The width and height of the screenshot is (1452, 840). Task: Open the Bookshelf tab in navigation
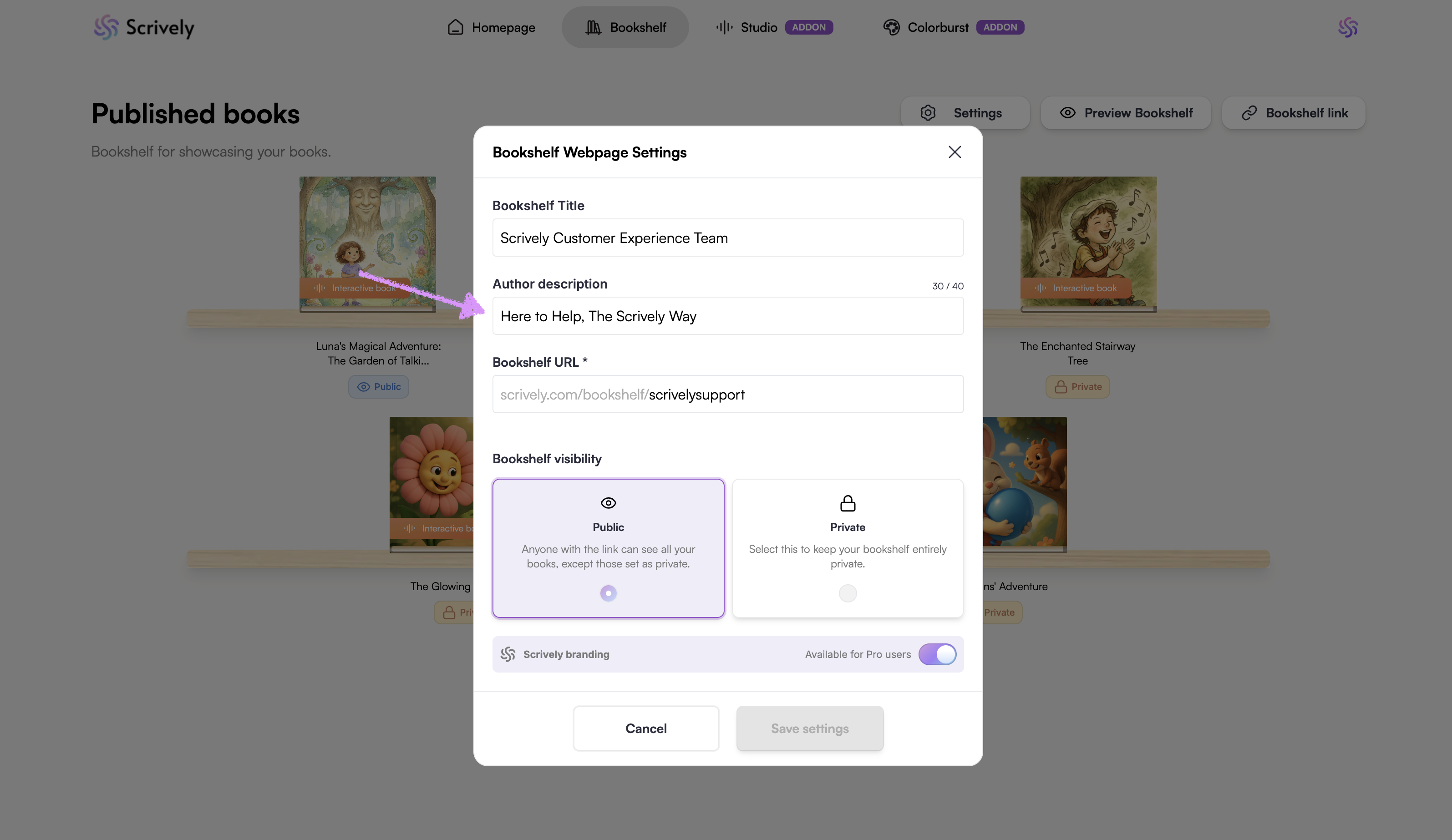pos(625,27)
